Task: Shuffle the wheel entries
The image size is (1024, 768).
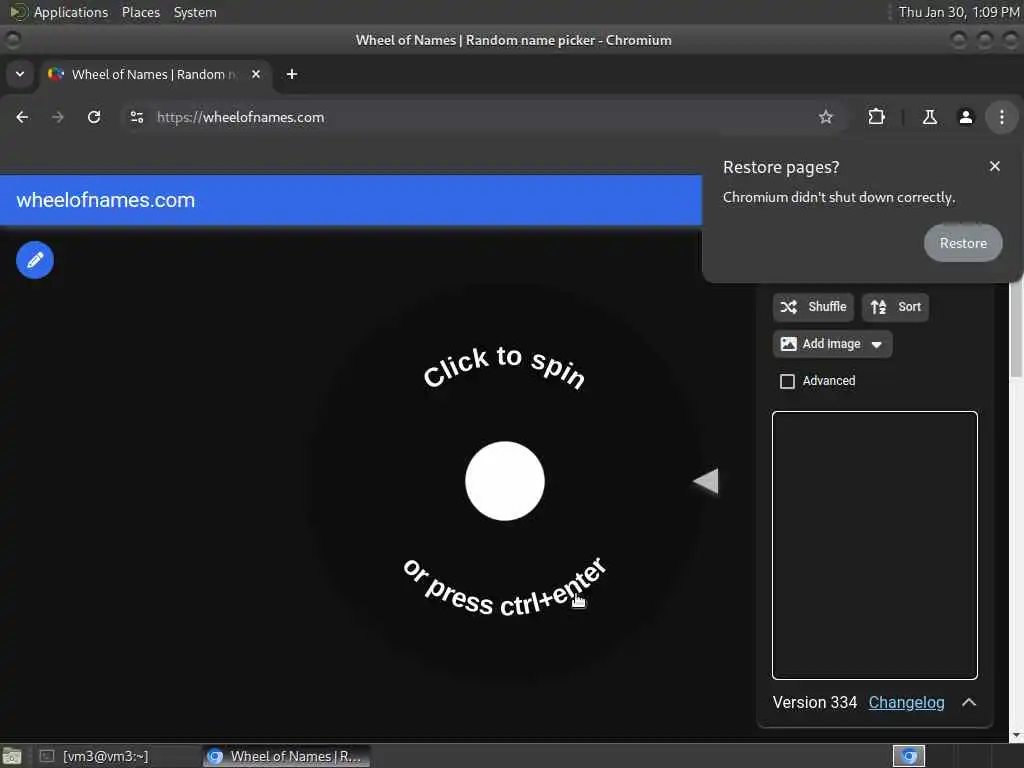Action: (813, 307)
